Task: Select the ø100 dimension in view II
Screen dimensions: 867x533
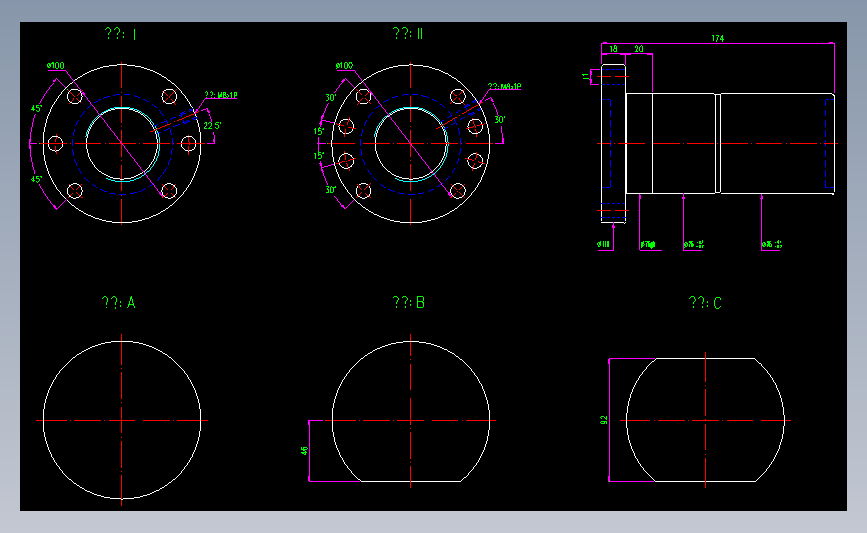Action: coord(344,66)
